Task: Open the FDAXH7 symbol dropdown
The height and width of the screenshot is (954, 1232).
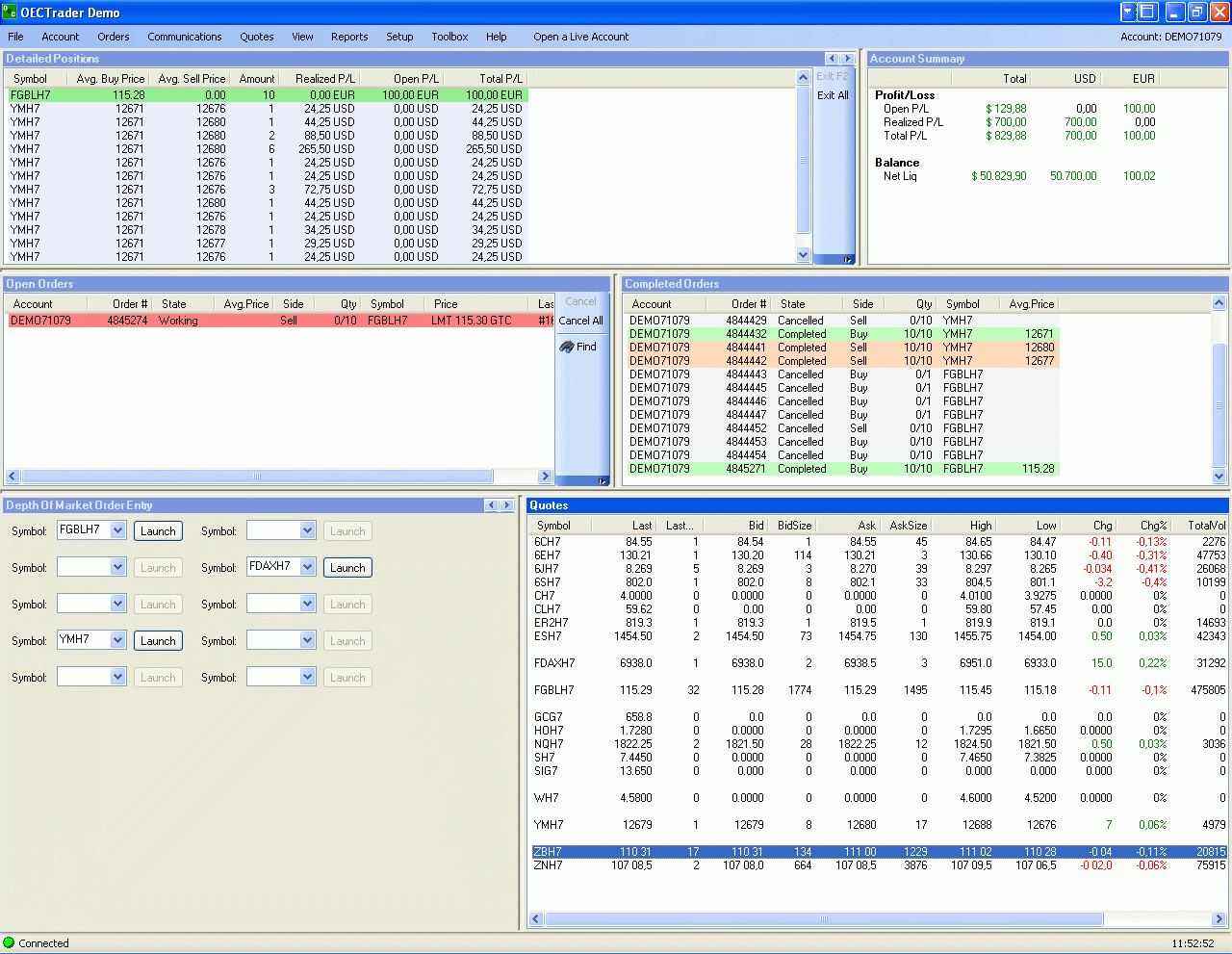Action: pos(307,567)
